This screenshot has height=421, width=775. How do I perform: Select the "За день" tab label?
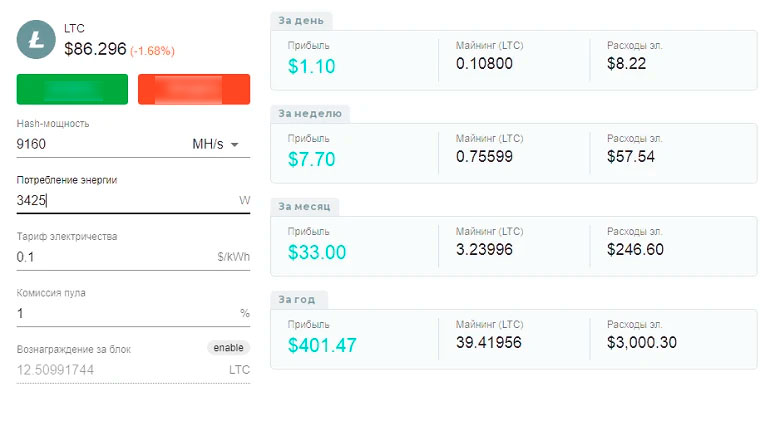click(301, 20)
